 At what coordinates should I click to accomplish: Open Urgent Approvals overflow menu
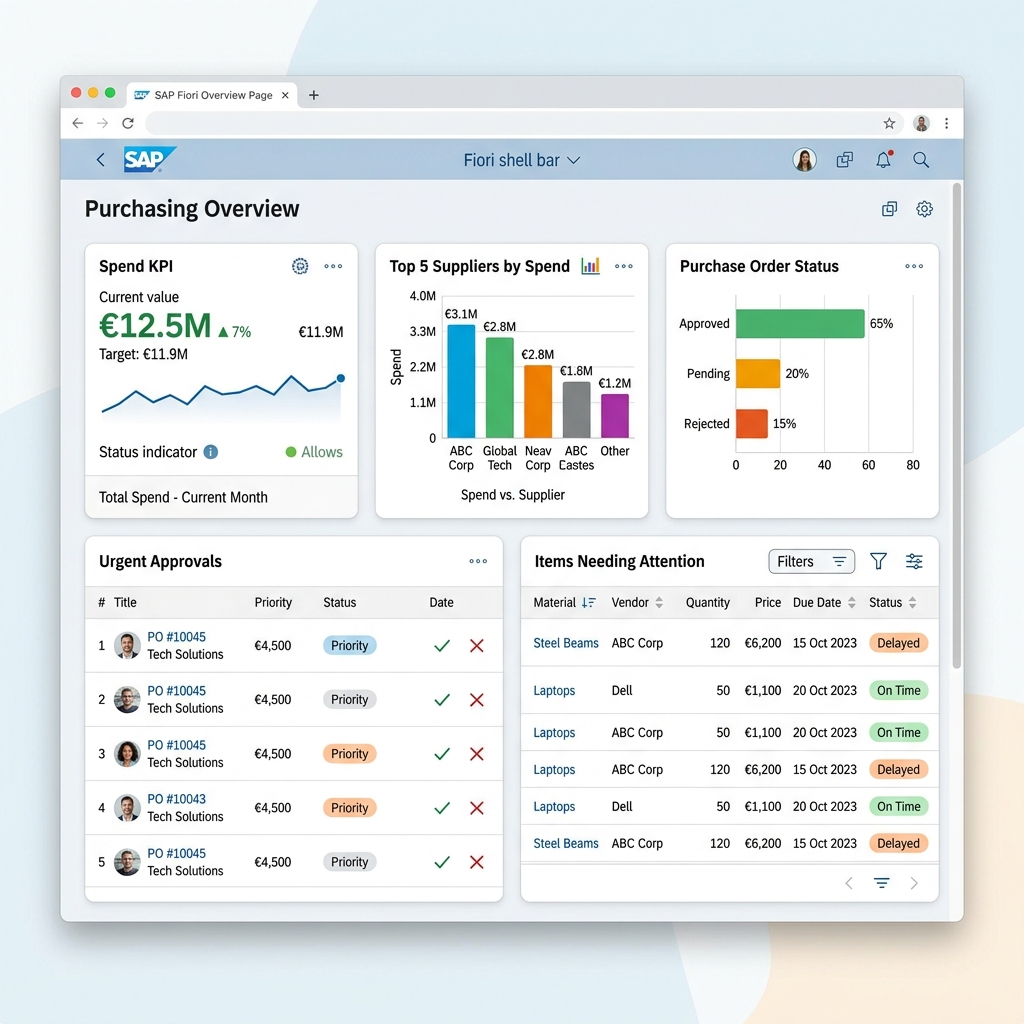tap(478, 561)
